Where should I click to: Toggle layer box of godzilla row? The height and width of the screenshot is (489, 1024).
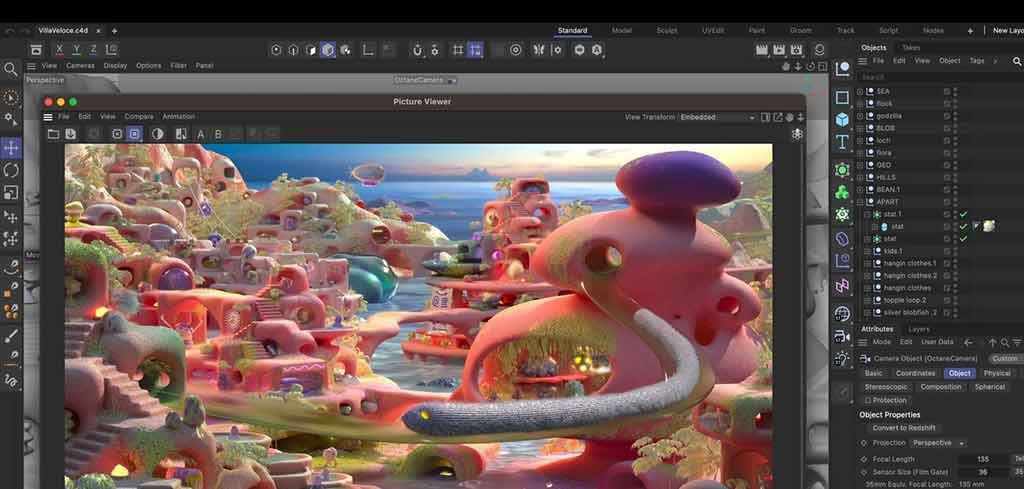point(946,116)
